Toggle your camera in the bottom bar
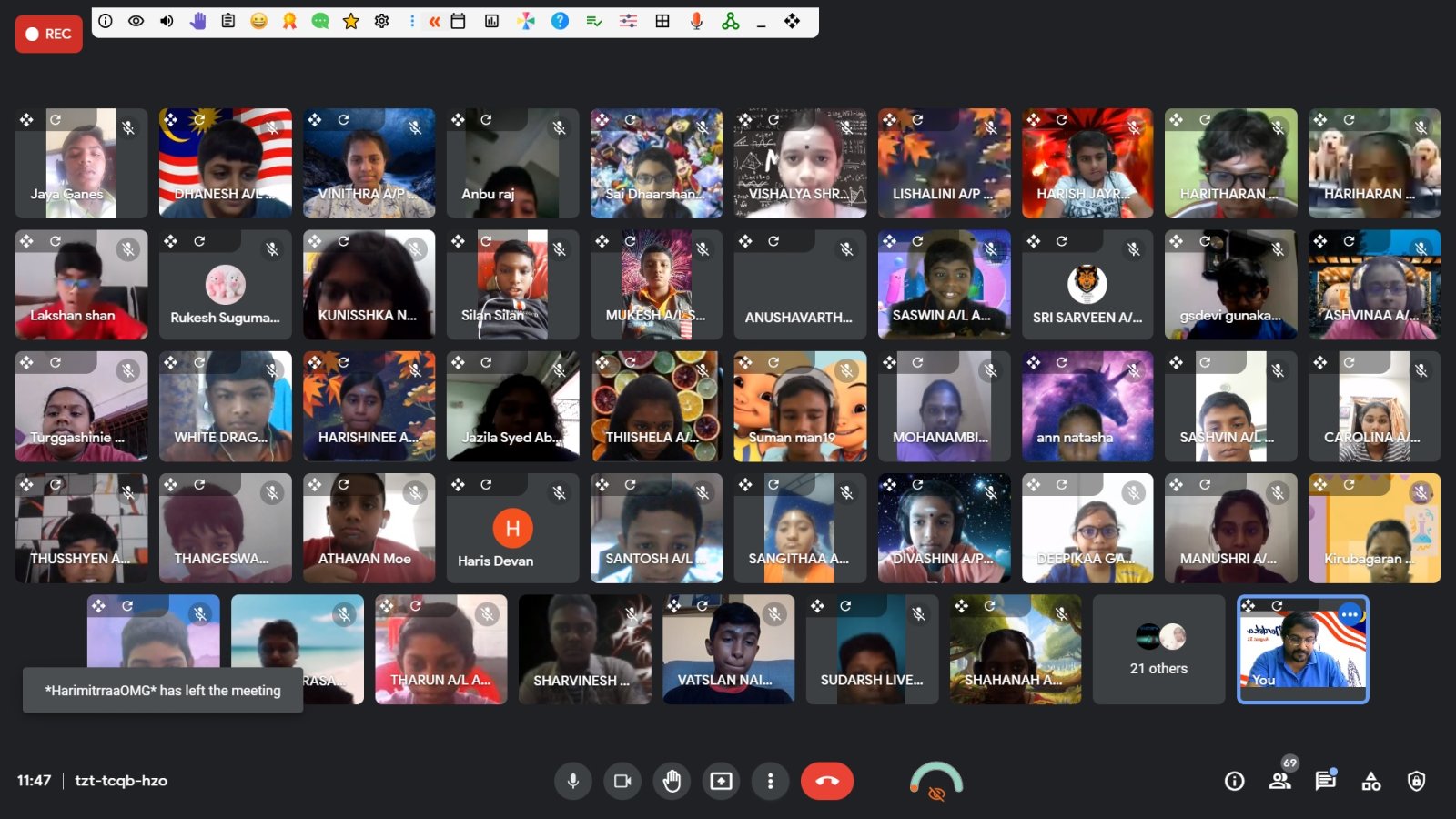Image resolution: width=1456 pixels, height=819 pixels. [622, 781]
